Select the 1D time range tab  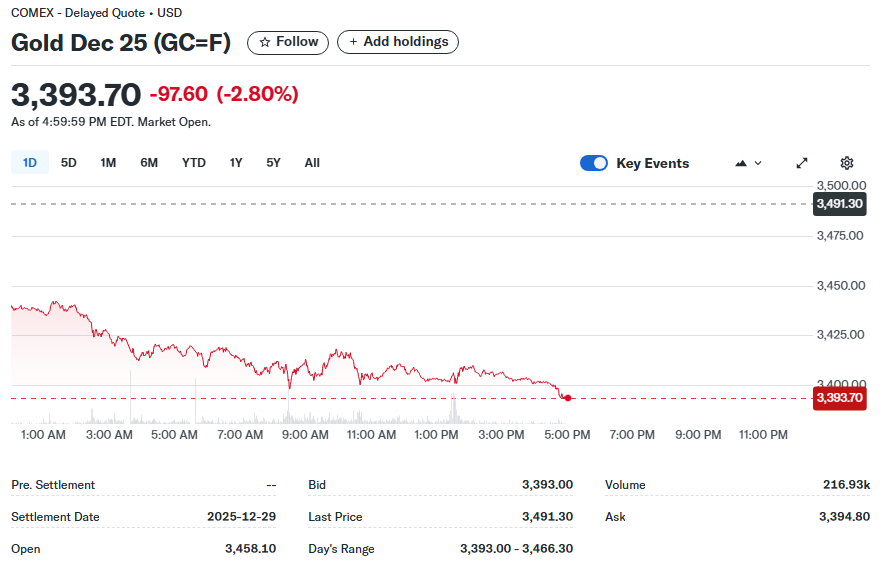click(30, 162)
